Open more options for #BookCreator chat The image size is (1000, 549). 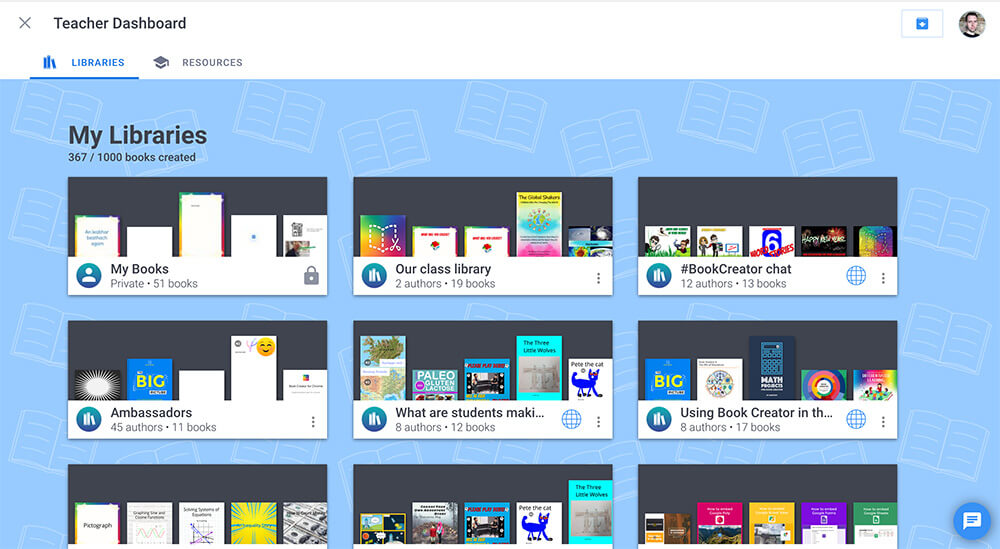coord(883,278)
